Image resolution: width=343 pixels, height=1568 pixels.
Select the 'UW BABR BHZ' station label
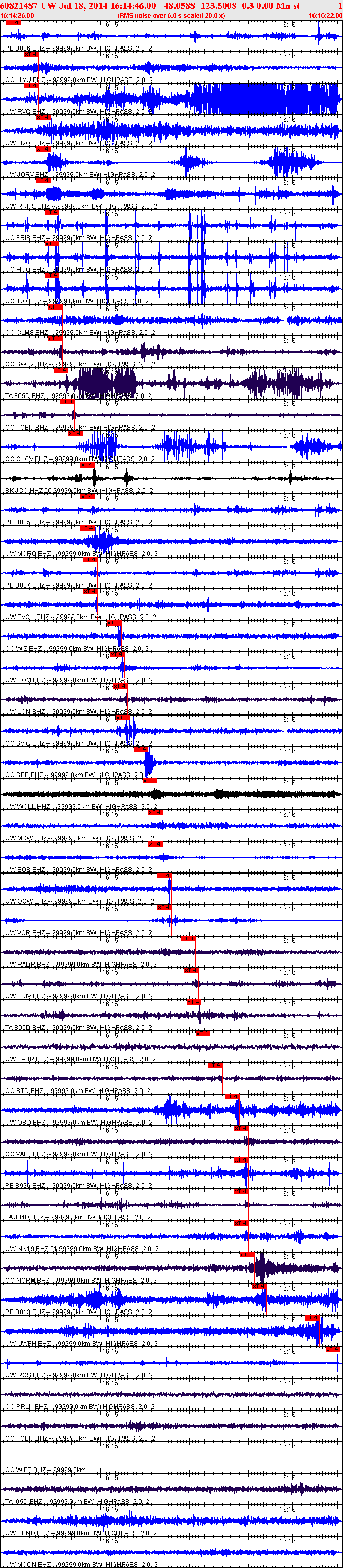point(27,1060)
